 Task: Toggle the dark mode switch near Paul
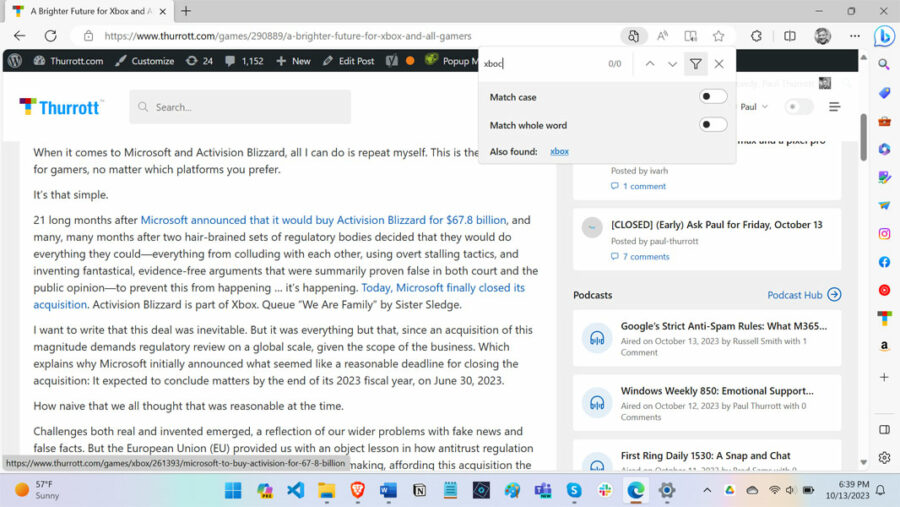click(798, 107)
